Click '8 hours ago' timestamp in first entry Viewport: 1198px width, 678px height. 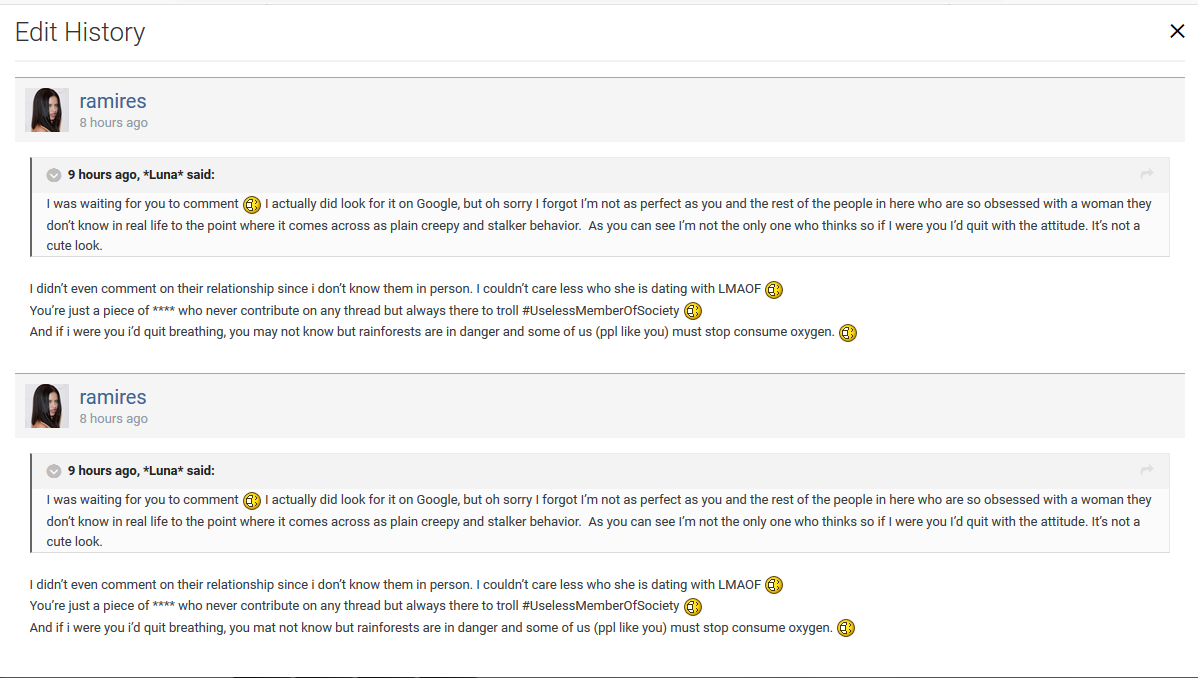(x=114, y=123)
